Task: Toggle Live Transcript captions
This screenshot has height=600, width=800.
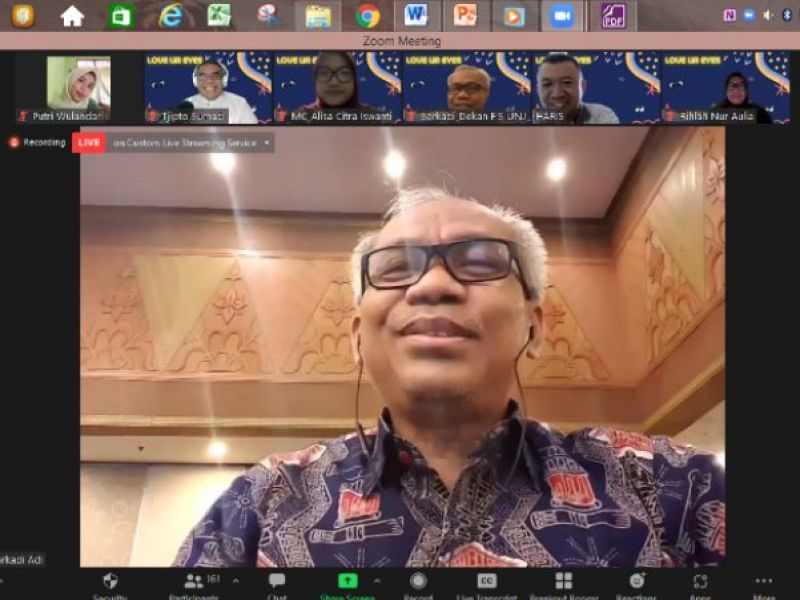Action: click(487, 582)
